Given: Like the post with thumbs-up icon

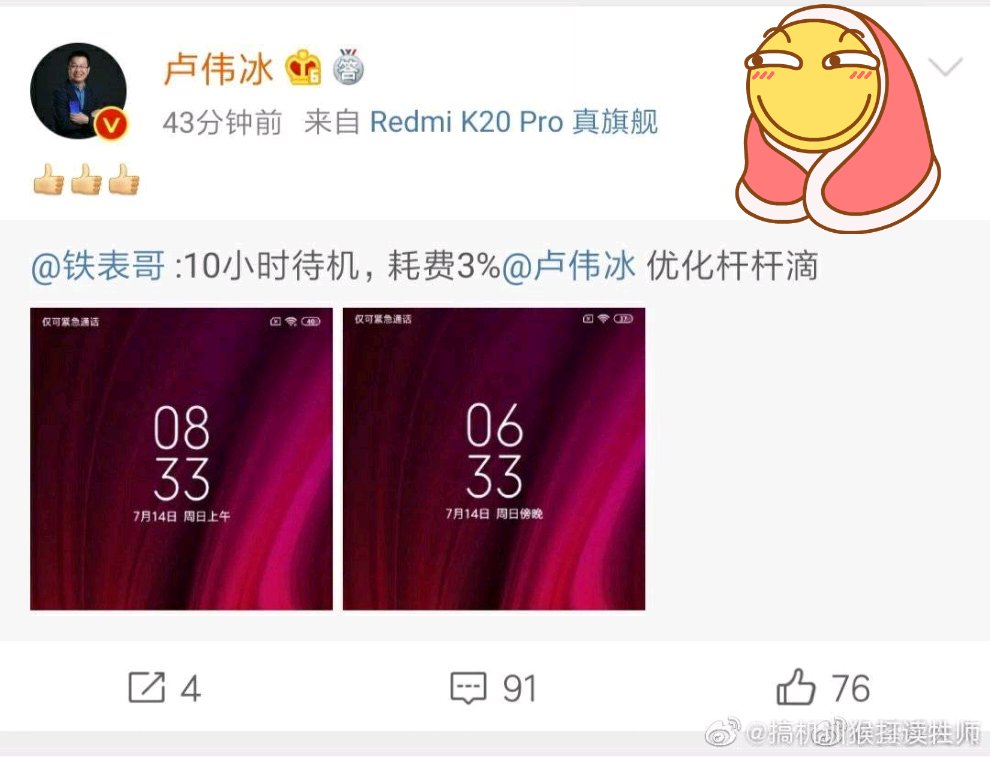Looking at the screenshot, I should pyautogui.click(x=796, y=686).
